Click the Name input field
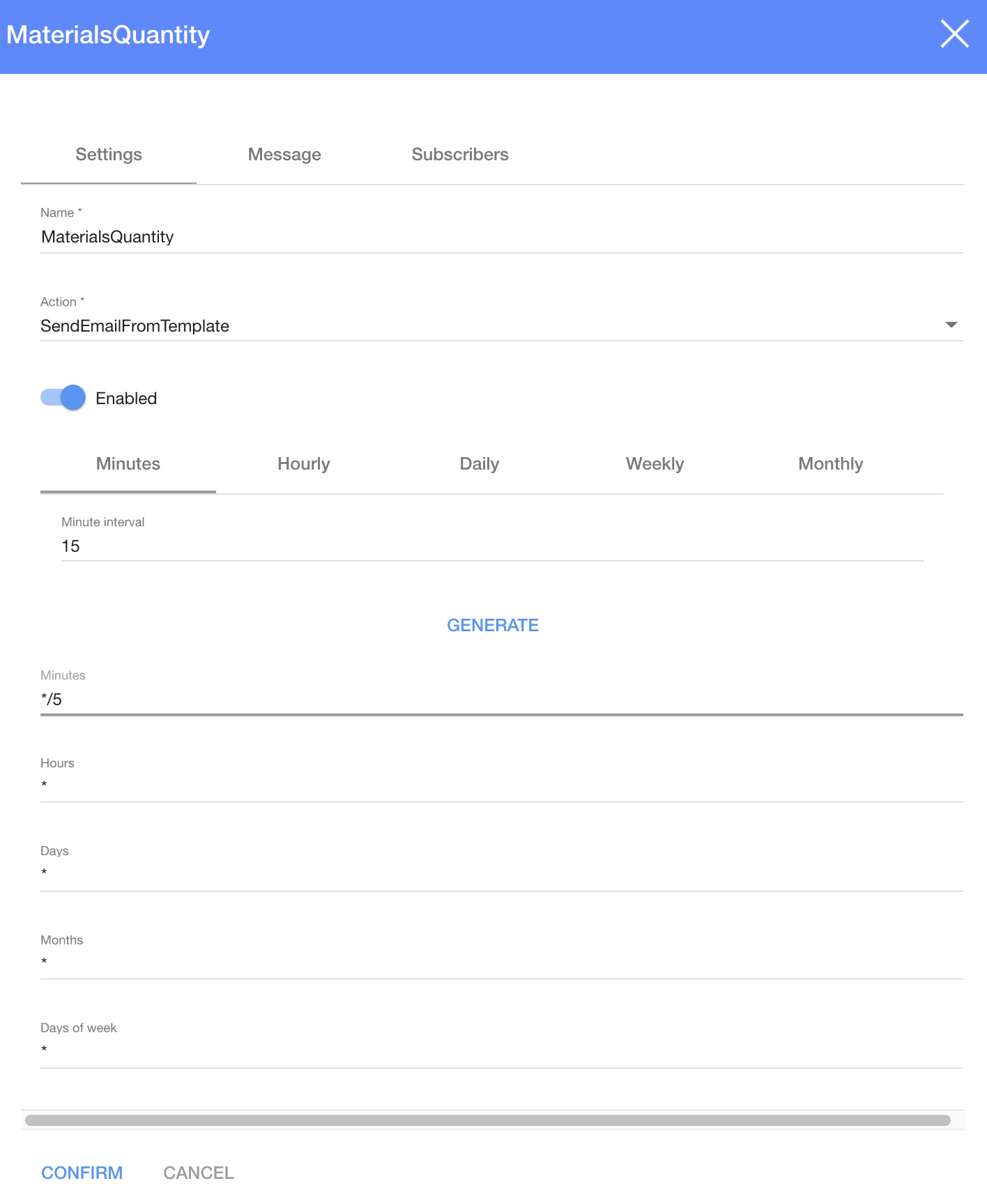Screen dimensions: 987x1204 click(500, 237)
